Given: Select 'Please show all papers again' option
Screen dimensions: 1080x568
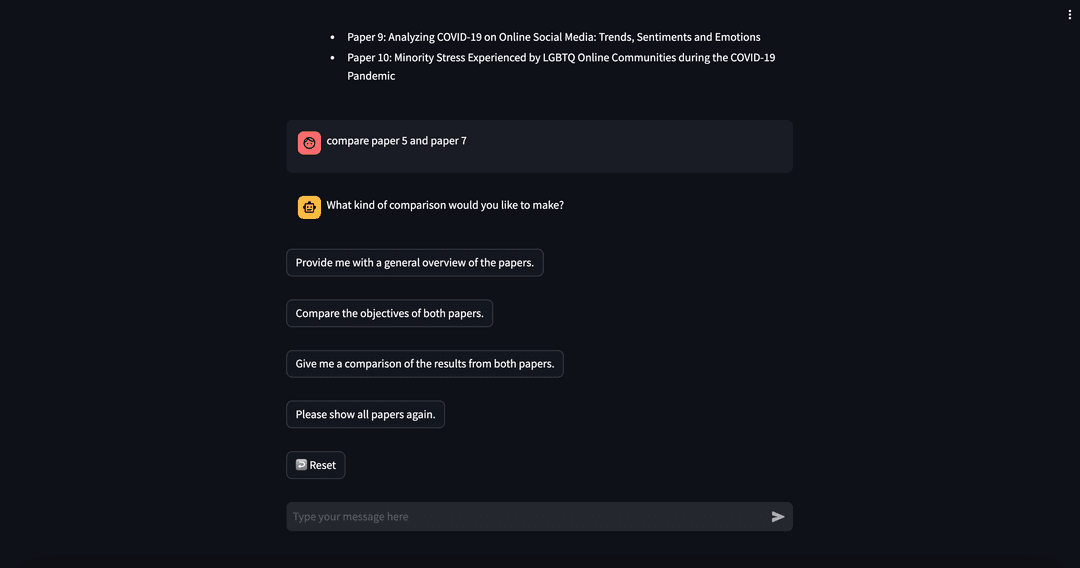Looking at the screenshot, I should [x=366, y=414].
